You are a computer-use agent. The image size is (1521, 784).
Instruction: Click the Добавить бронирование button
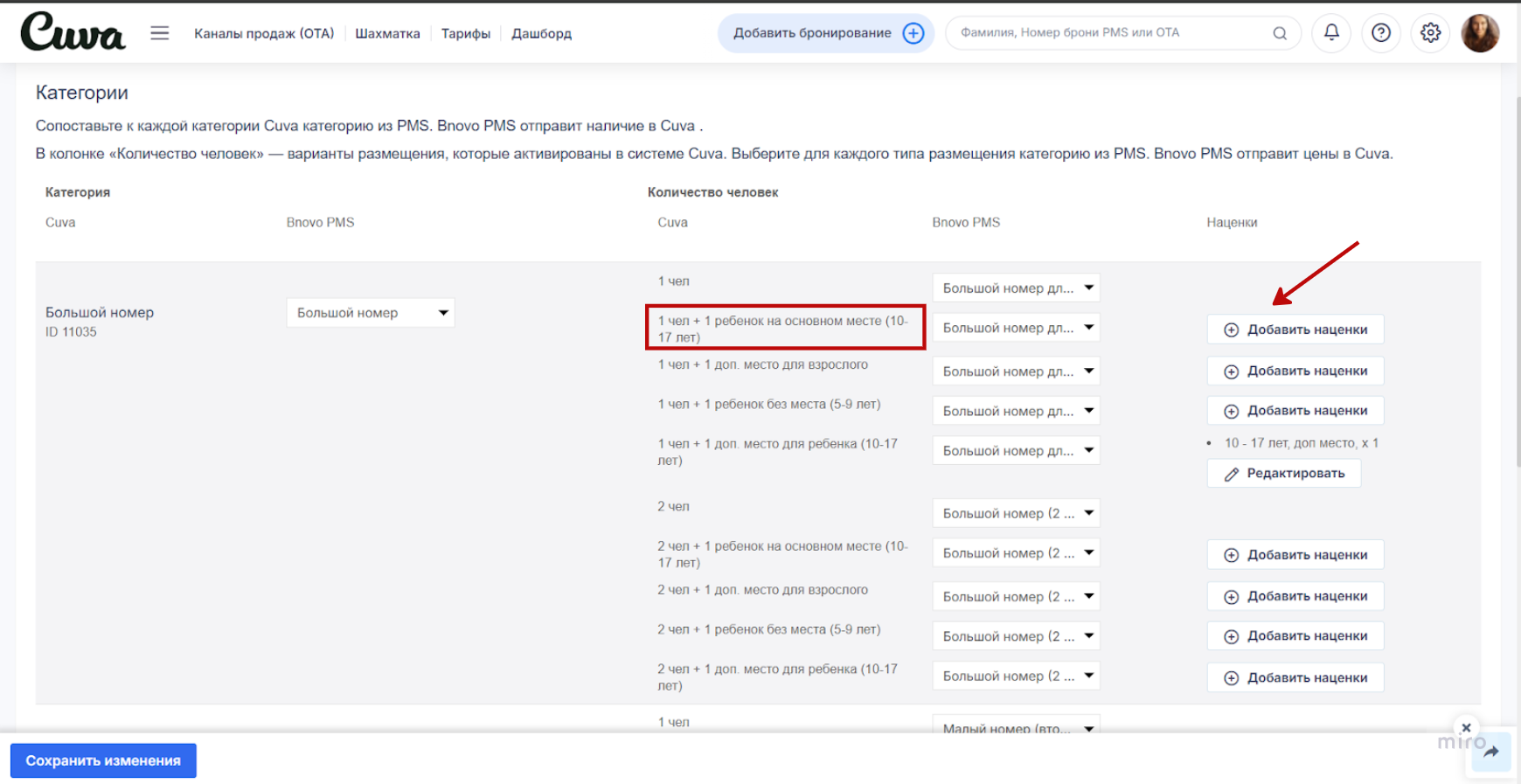point(826,33)
